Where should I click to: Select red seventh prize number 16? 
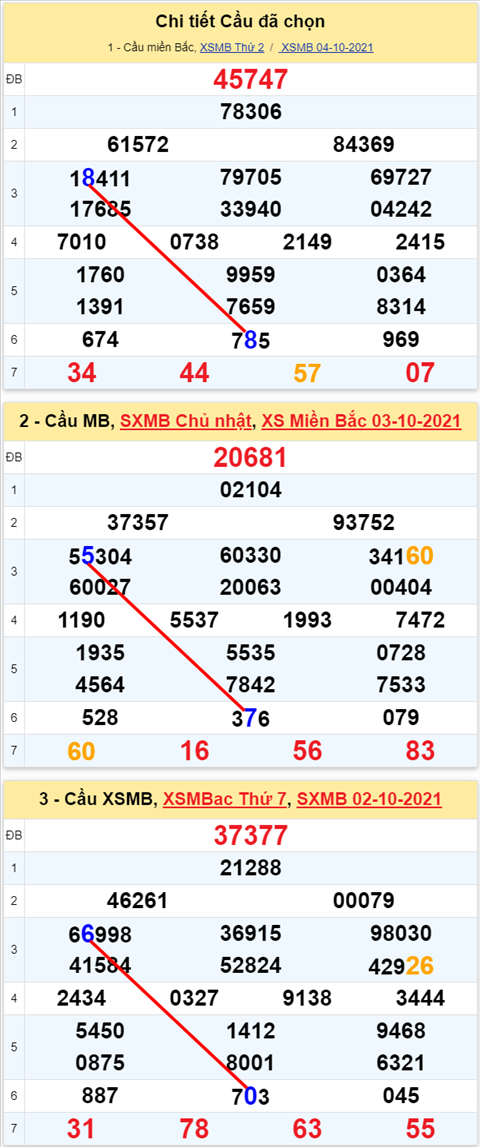[194, 751]
